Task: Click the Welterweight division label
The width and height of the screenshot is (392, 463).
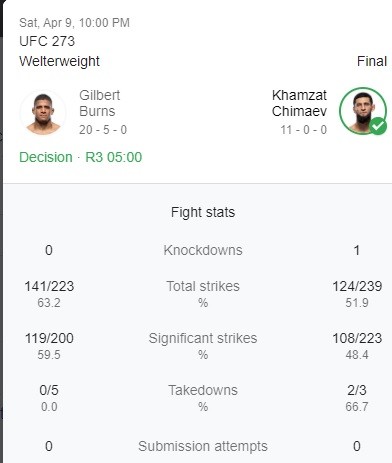Action: click(x=59, y=61)
